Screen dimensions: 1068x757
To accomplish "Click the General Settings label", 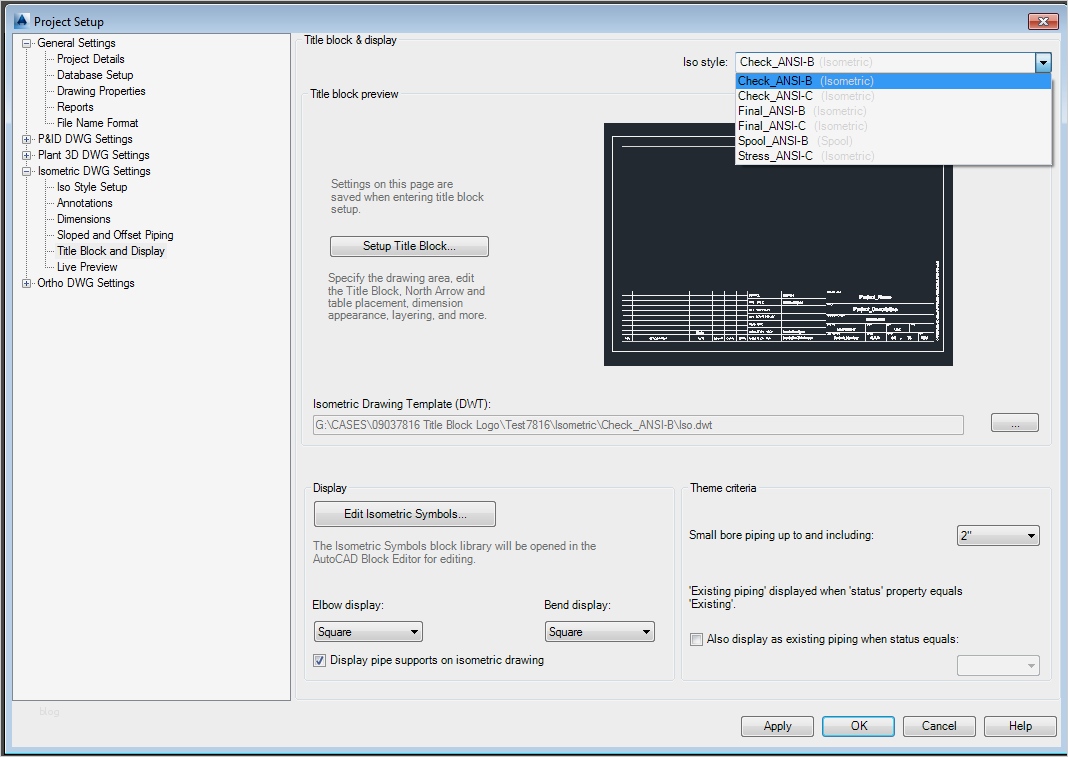I will coord(76,43).
